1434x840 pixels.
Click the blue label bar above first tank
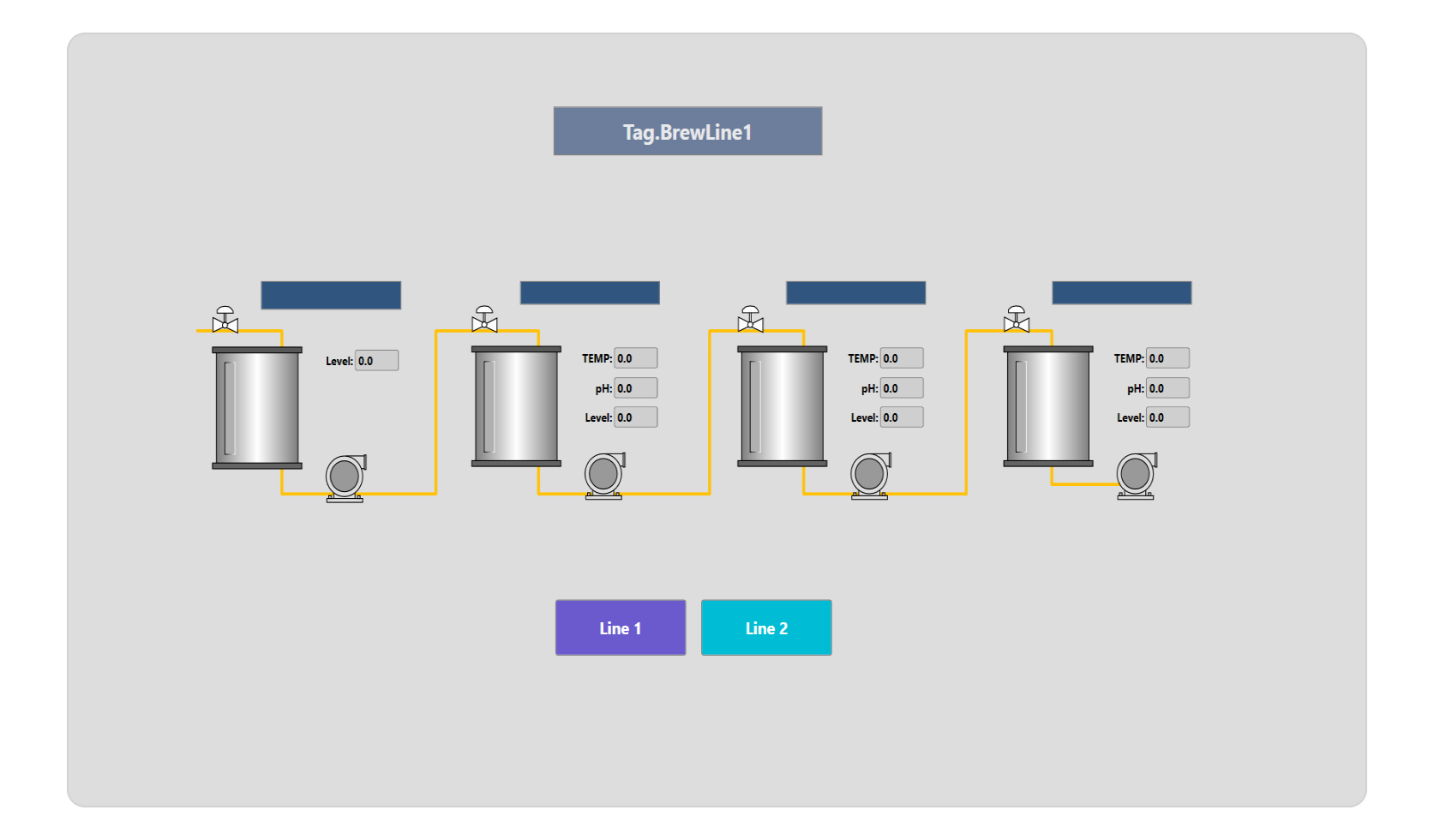point(331,295)
